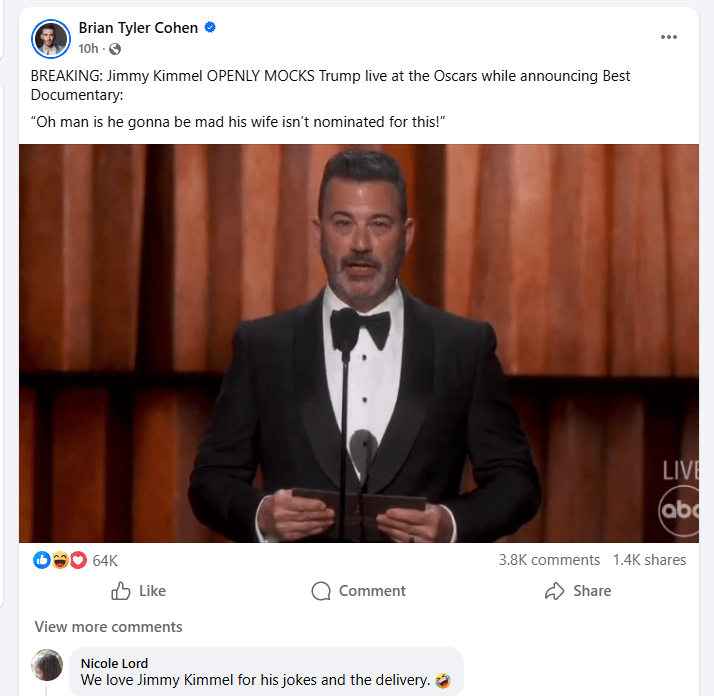Open Nicole Lord's profile name link
Screen dimensions: 714x696
(x=116, y=661)
